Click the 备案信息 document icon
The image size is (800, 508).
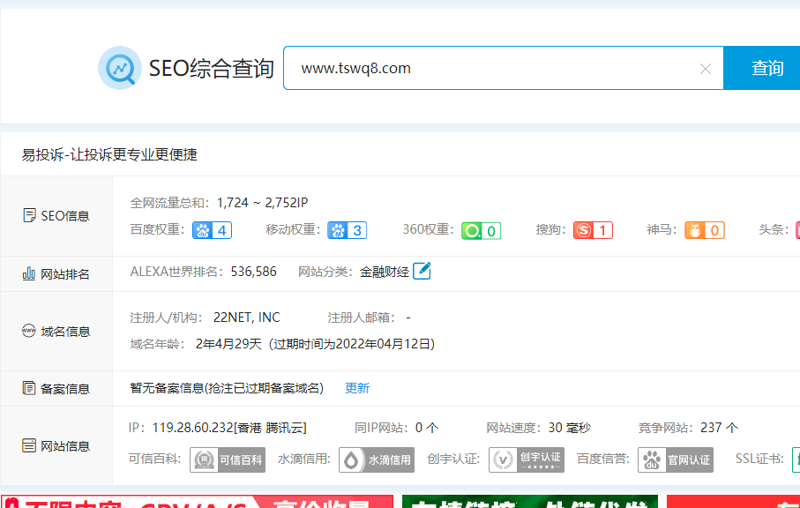click(29, 388)
